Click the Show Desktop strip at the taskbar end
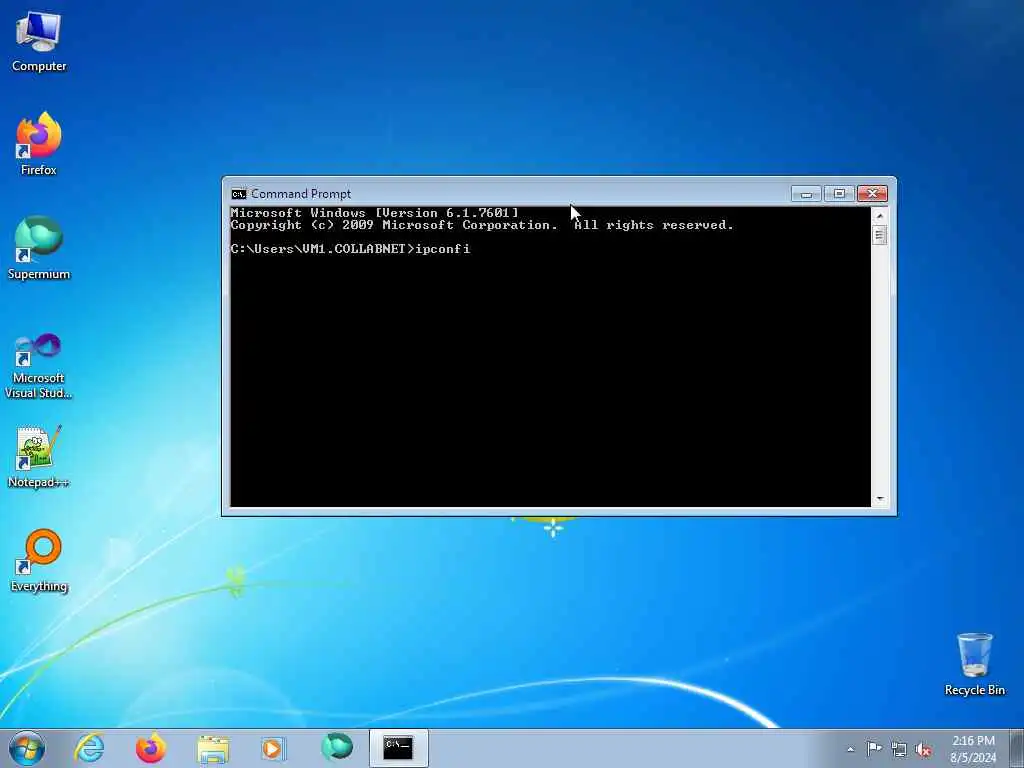 click(1017, 748)
